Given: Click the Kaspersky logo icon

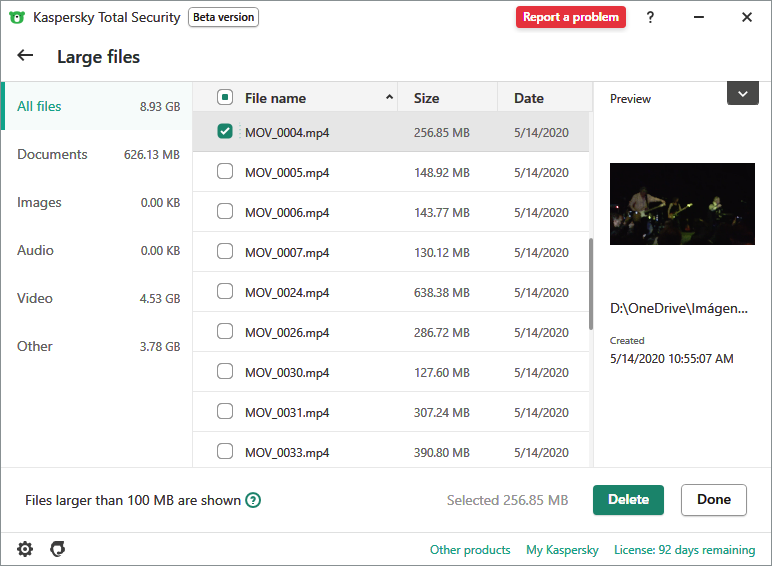Looking at the screenshot, I should coord(17,17).
